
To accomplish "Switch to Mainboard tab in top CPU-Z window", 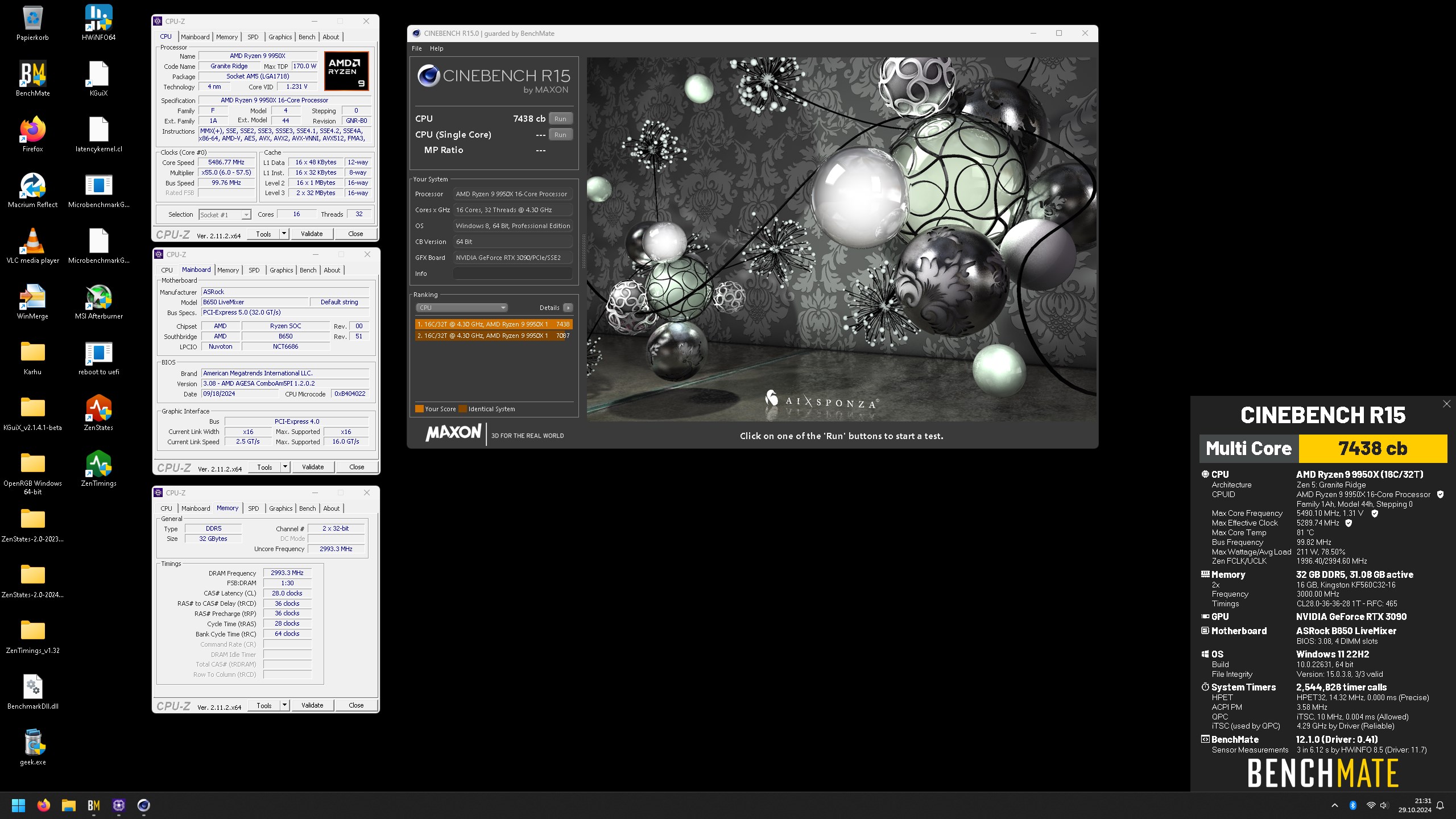I will tap(195, 37).
